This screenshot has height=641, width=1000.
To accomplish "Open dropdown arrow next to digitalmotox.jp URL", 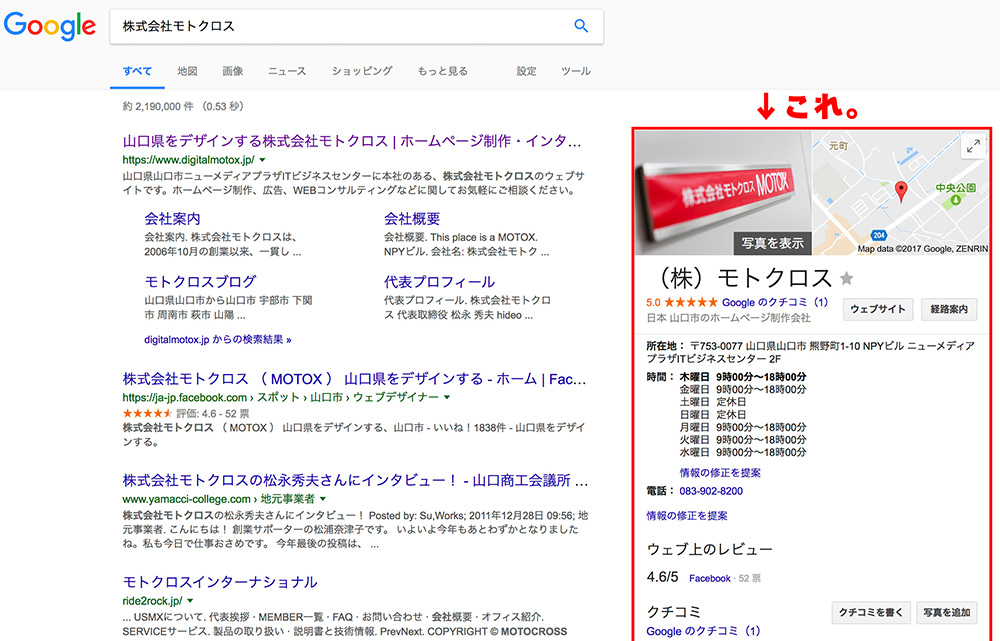I will point(262,160).
